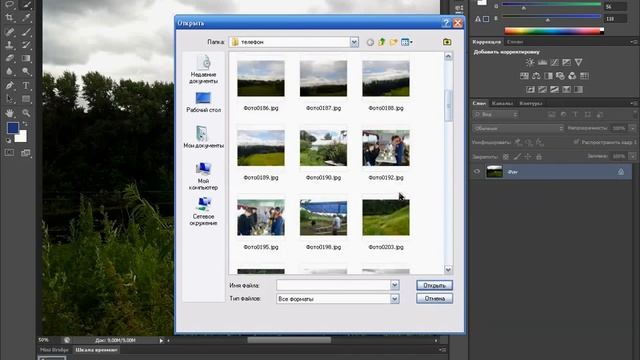Open the Тип файлов format dropdown
The width and height of the screenshot is (640, 360).
[394, 299]
